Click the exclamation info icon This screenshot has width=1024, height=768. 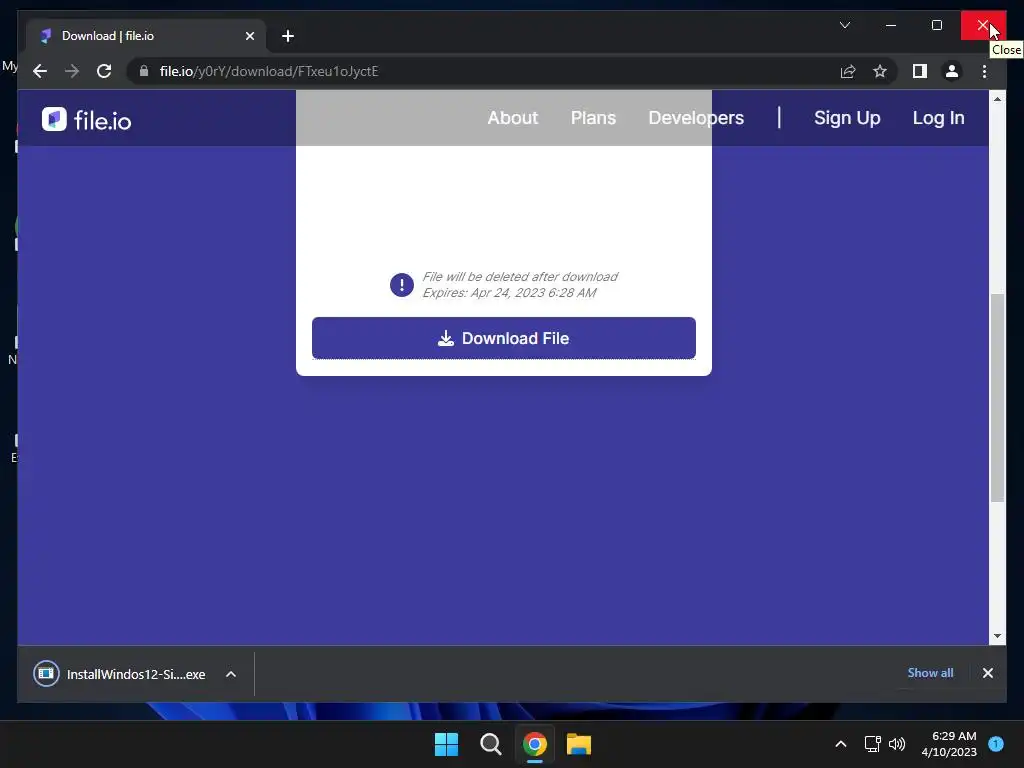[402, 285]
